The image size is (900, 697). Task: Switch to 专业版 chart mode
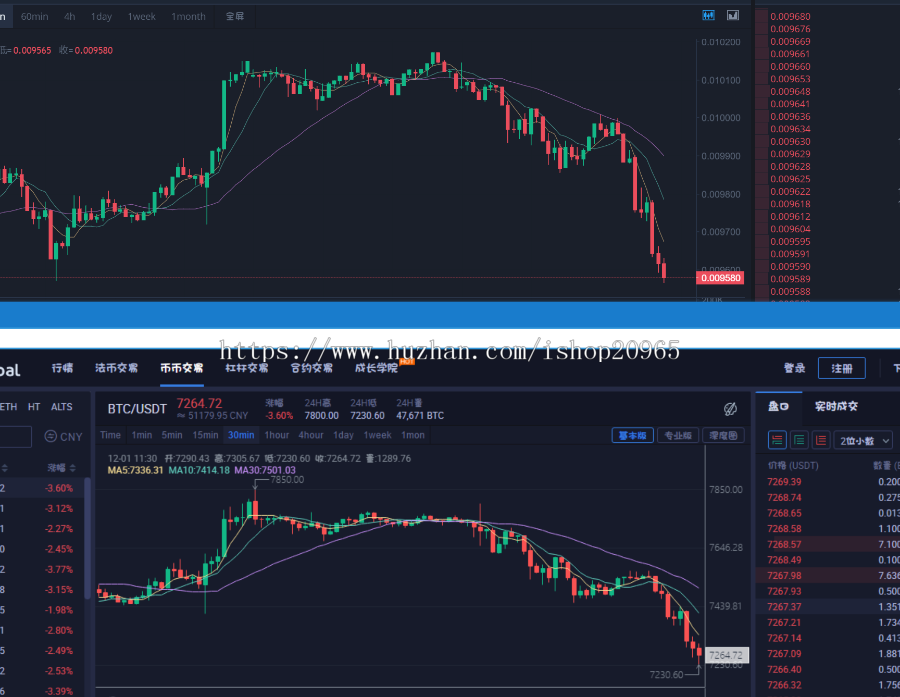(677, 435)
